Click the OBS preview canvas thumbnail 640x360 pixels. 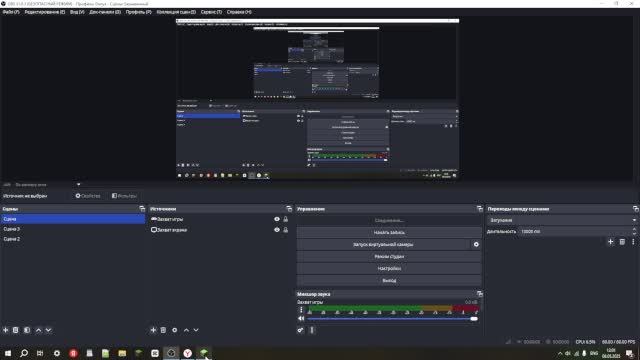coord(318,99)
